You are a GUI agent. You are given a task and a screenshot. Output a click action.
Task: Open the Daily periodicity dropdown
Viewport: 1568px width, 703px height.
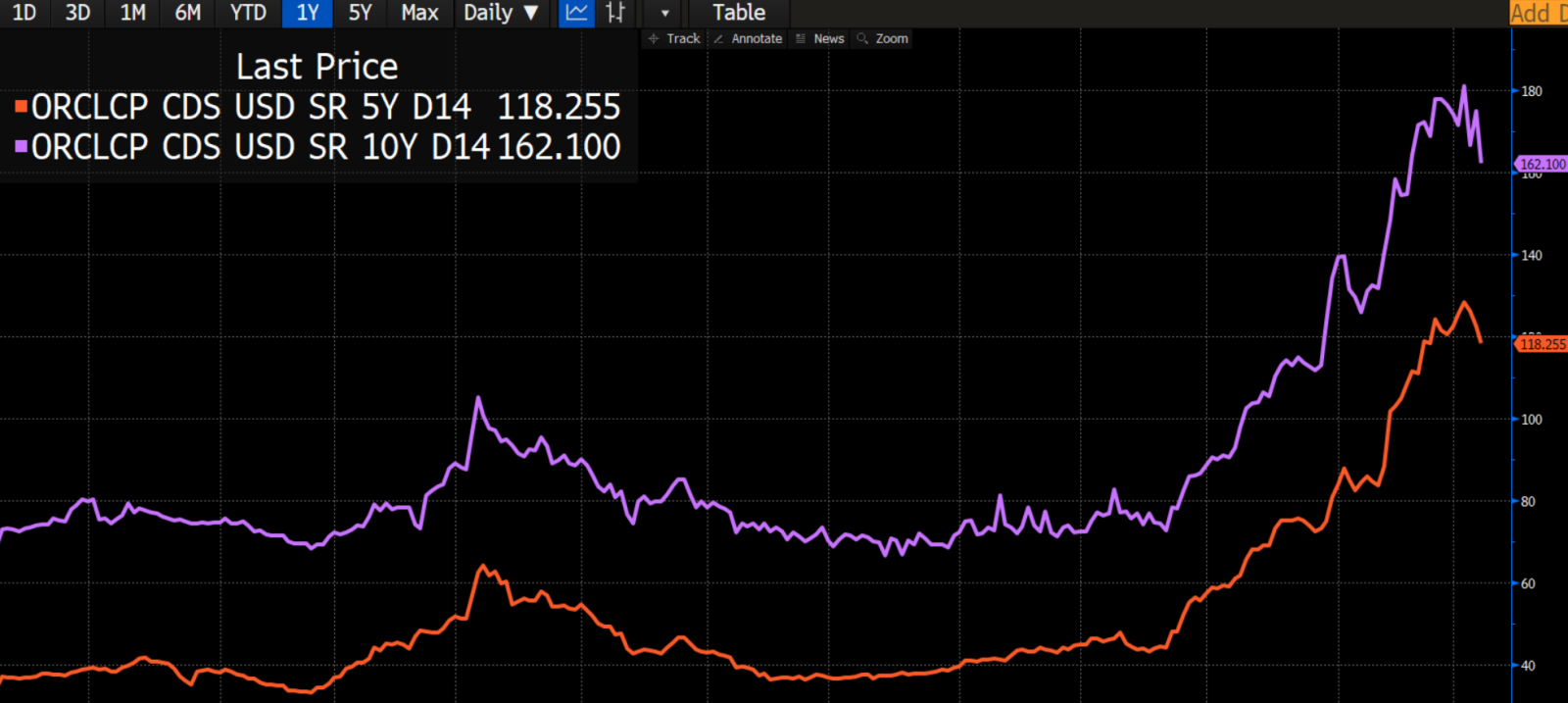[x=501, y=13]
